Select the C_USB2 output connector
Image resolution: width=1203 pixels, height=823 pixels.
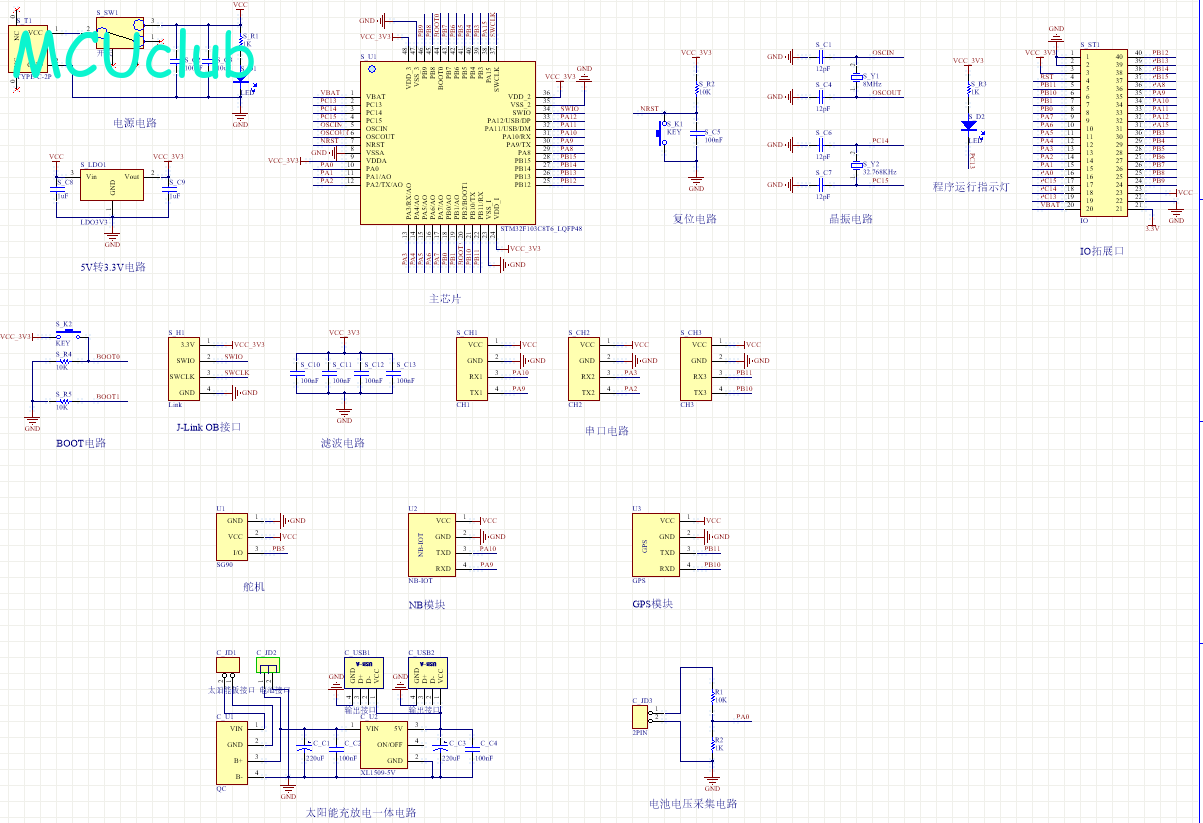click(428, 672)
